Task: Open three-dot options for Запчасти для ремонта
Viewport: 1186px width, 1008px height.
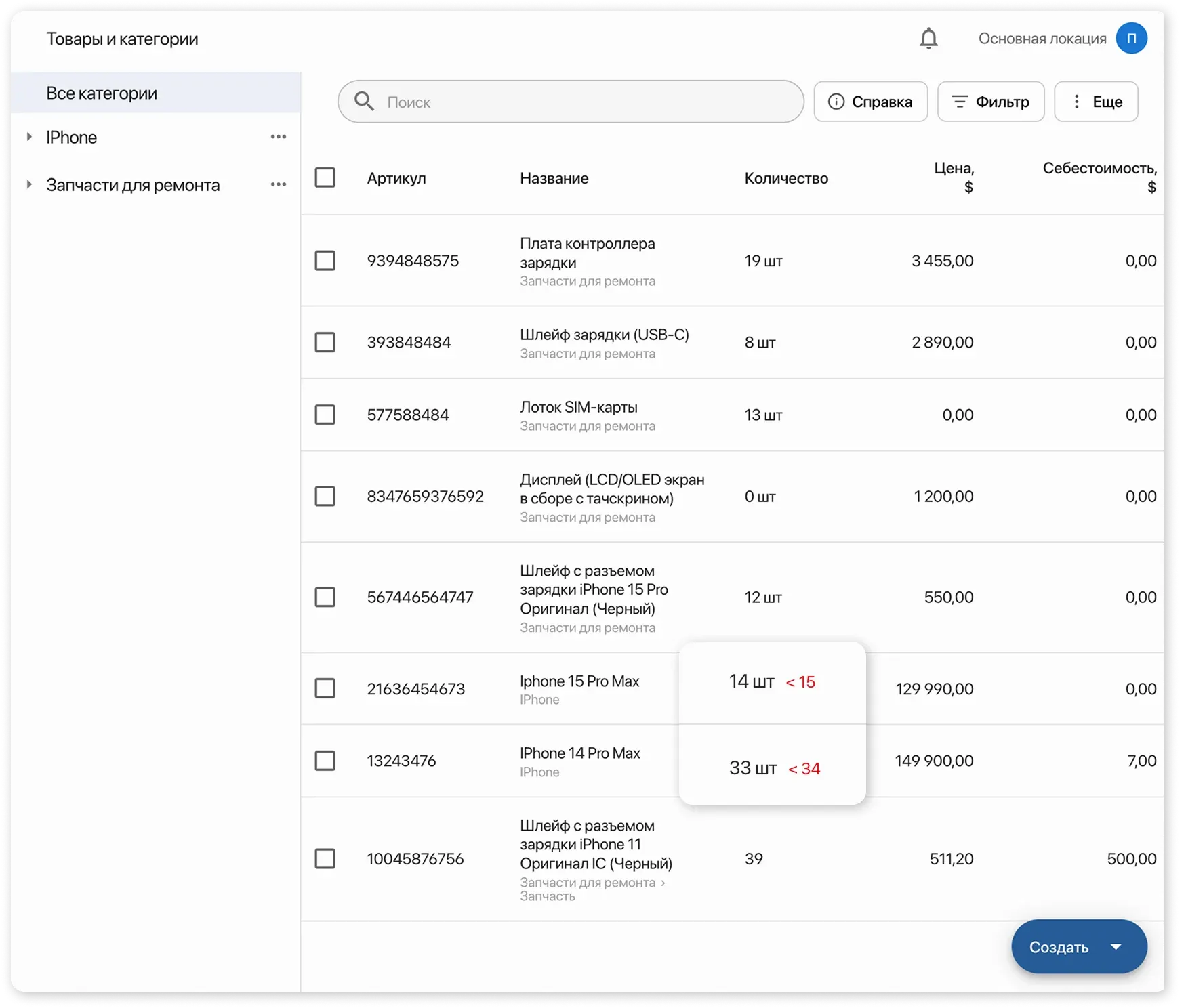Action: pyautogui.click(x=278, y=184)
